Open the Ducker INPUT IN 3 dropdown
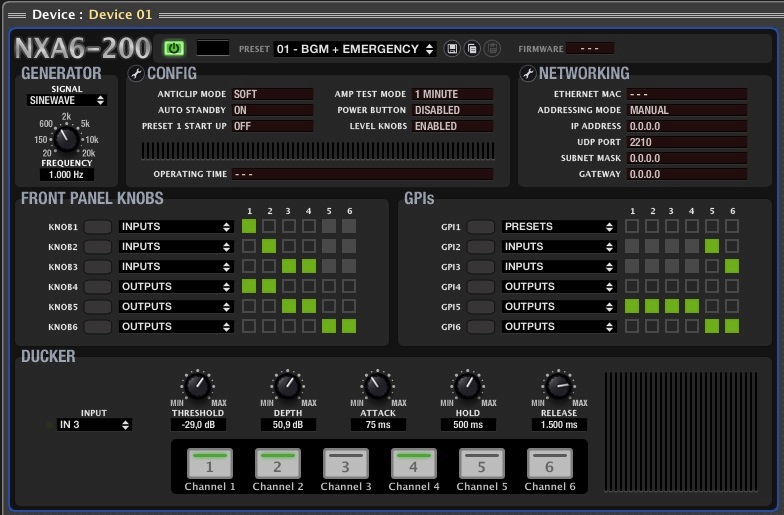 (94, 425)
